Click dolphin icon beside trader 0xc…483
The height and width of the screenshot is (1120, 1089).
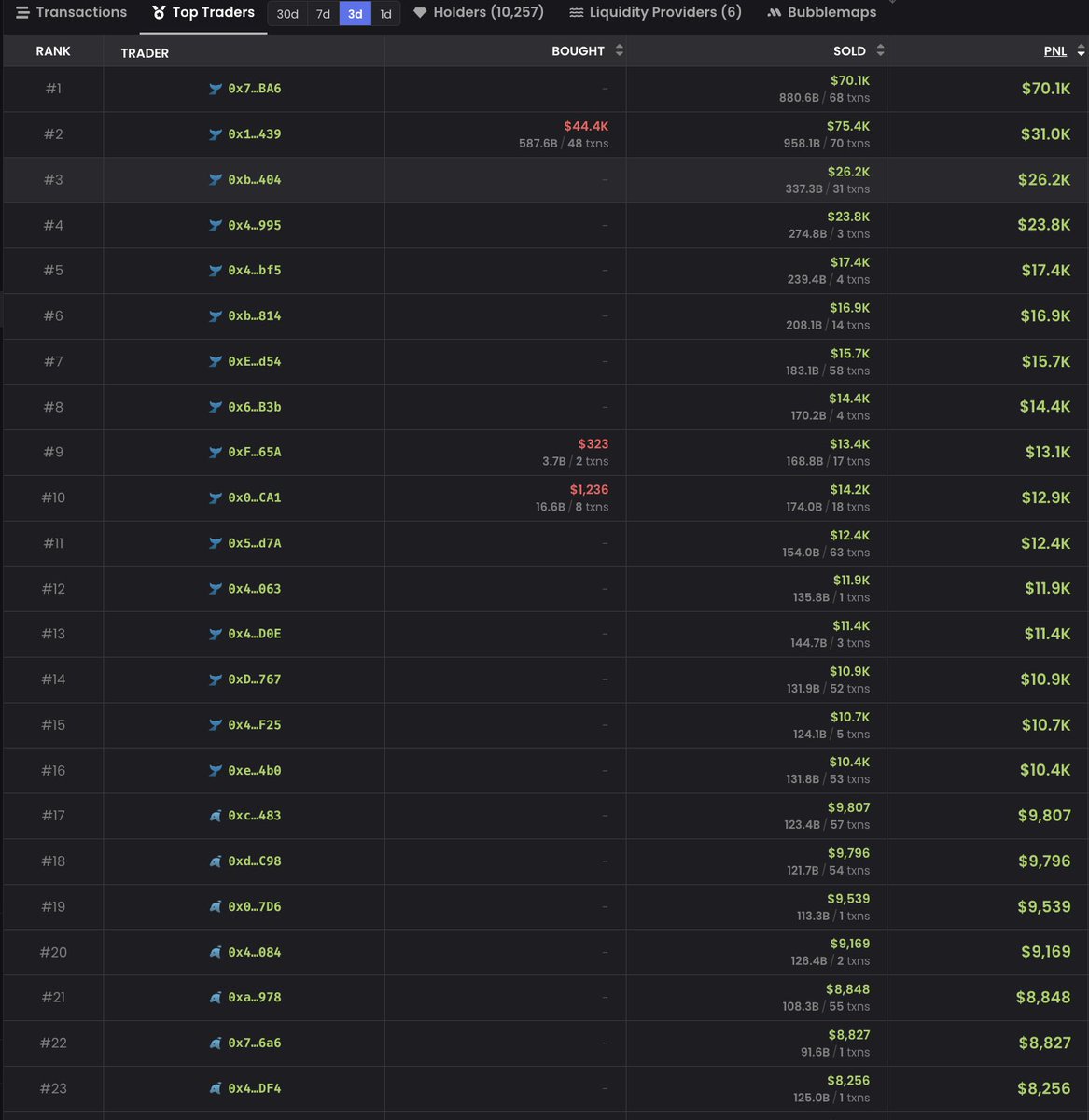[x=216, y=816]
